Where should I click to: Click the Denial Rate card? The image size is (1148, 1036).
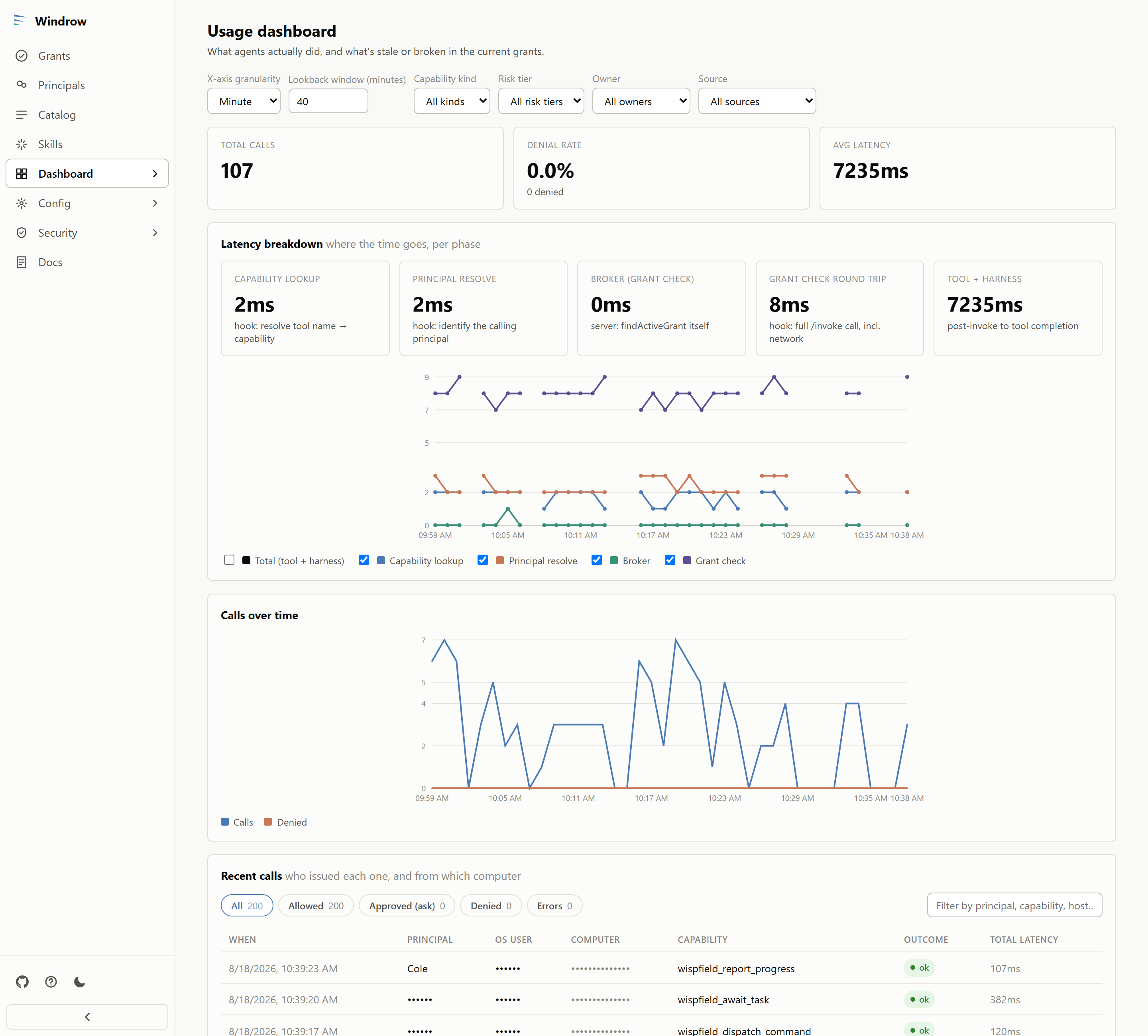(x=662, y=168)
